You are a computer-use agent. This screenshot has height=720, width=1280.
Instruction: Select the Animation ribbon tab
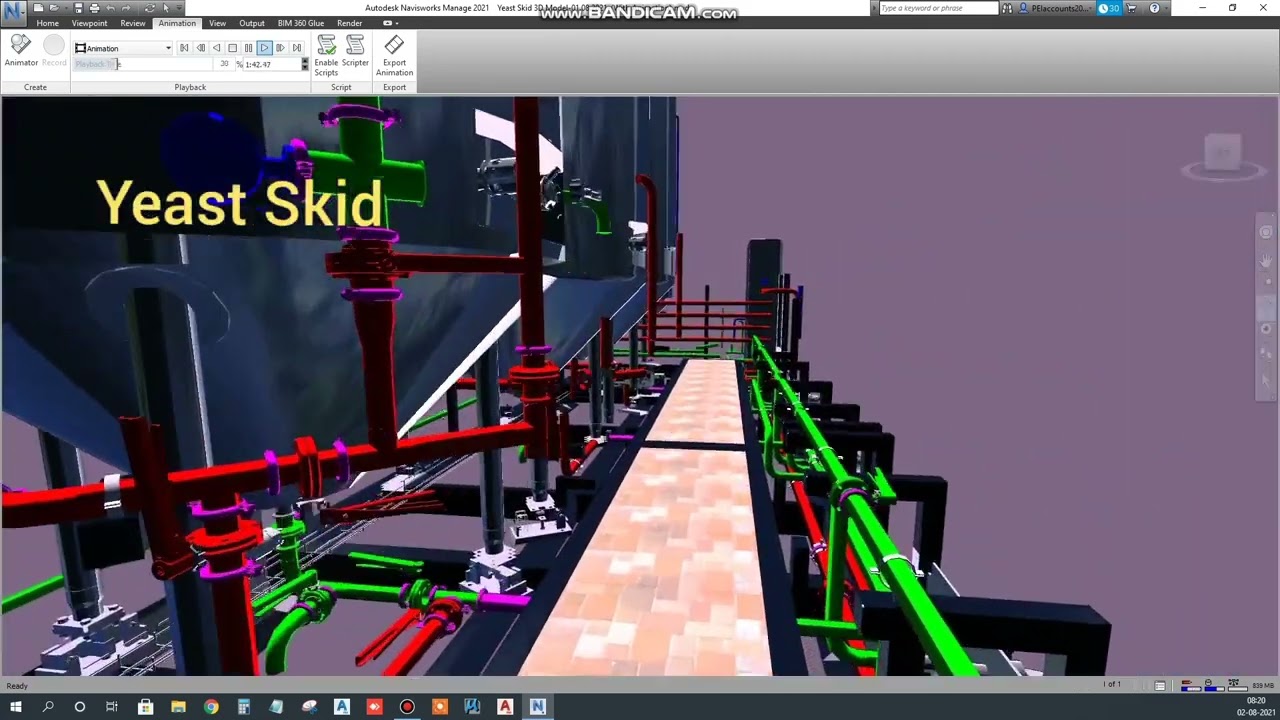(177, 23)
